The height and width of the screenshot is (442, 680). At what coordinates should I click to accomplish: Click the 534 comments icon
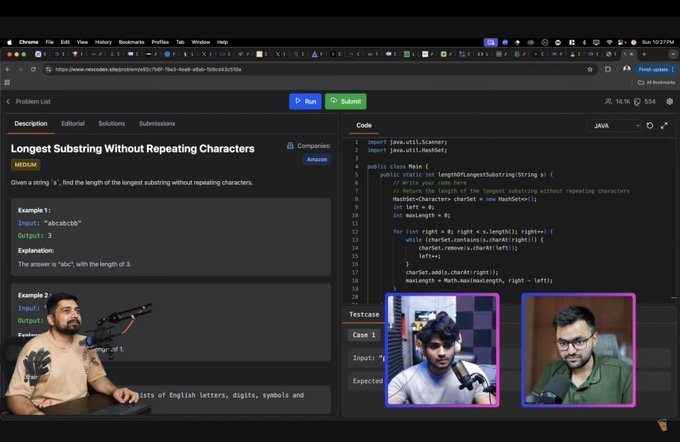(x=637, y=101)
